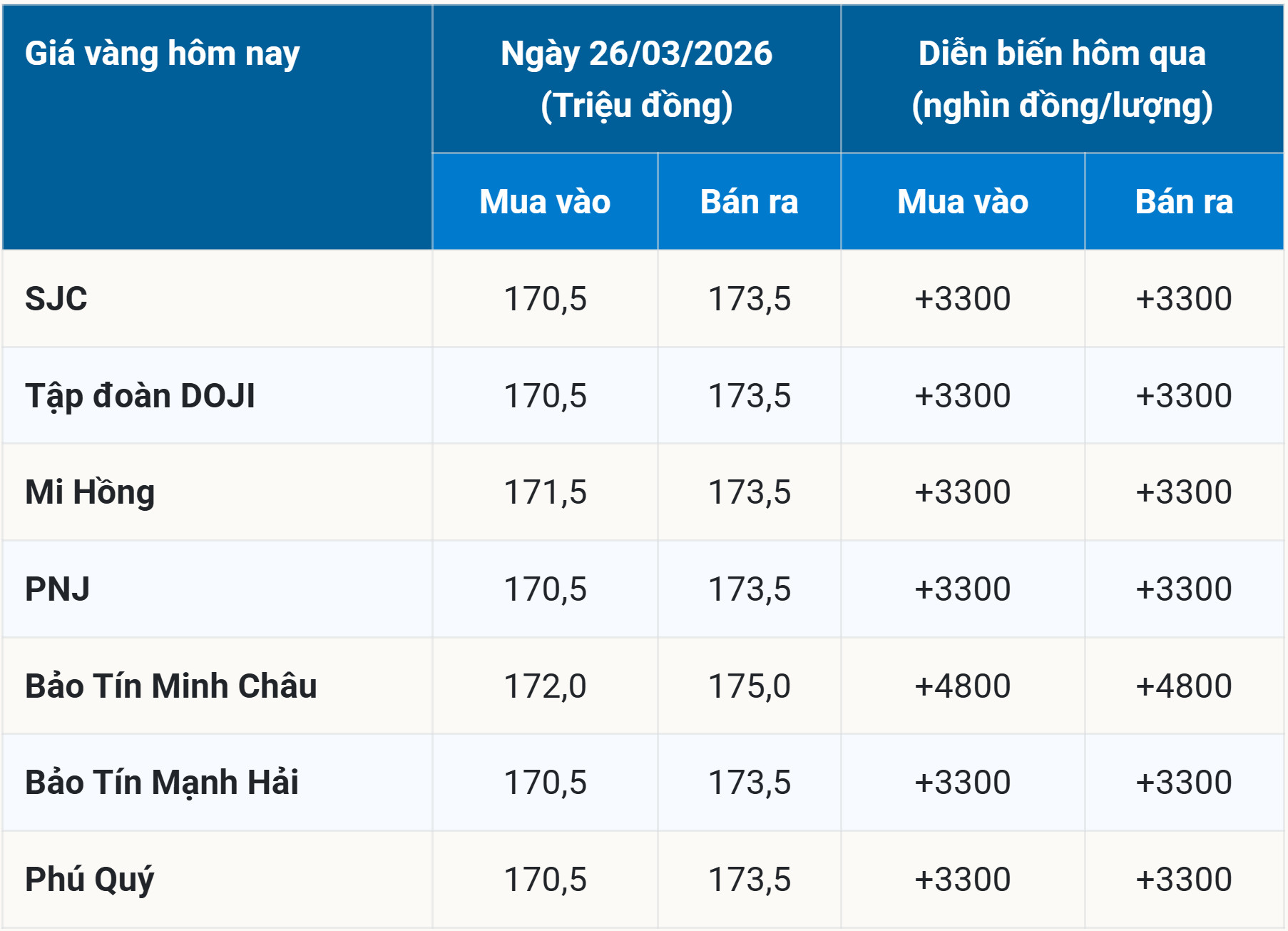Click SJC's 173,5 sell price cell
Screen dimensions: 1288x931
pos(749,298)
